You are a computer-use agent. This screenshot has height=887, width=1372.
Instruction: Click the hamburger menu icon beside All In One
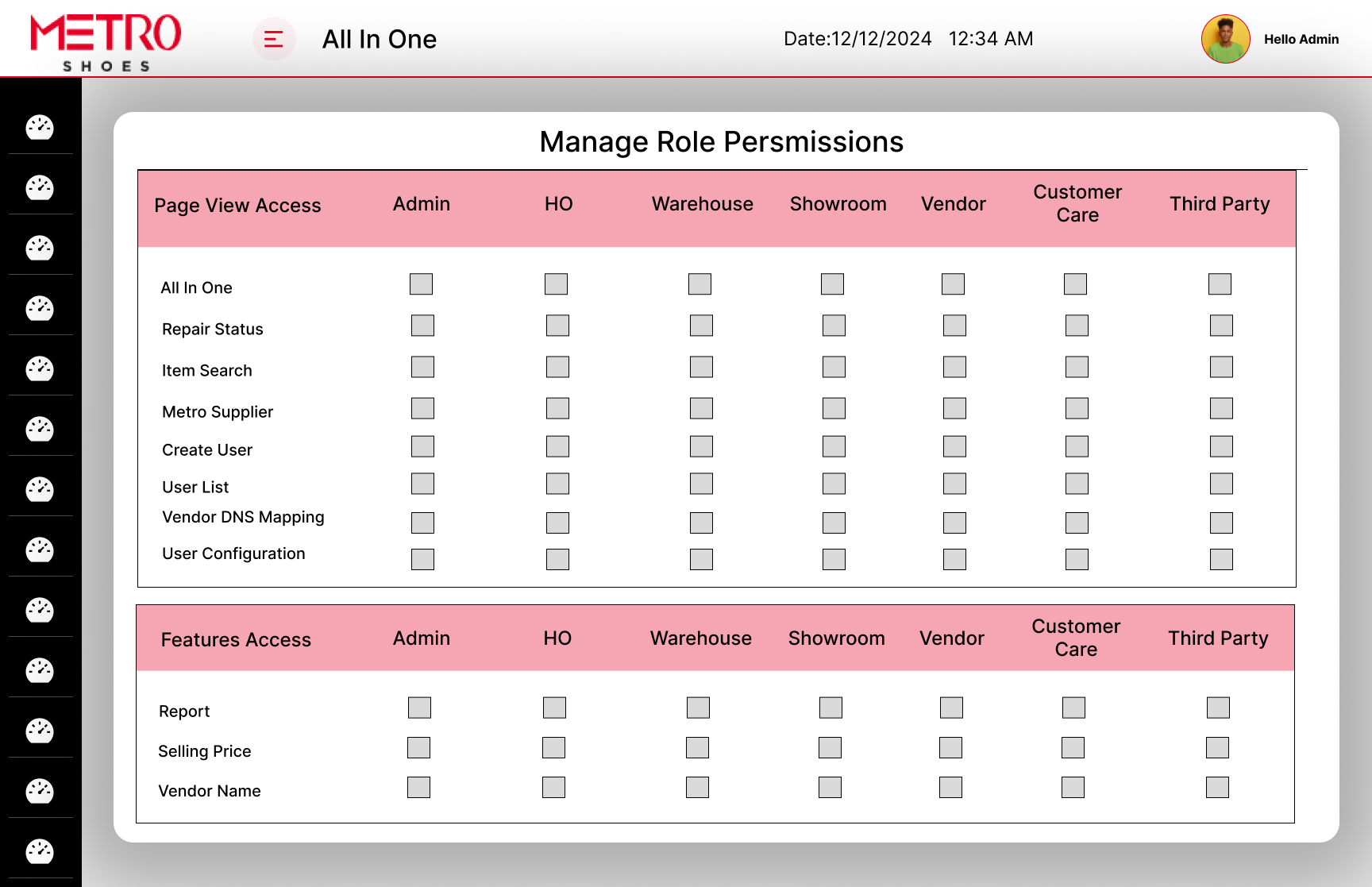(x=274, y=39)
